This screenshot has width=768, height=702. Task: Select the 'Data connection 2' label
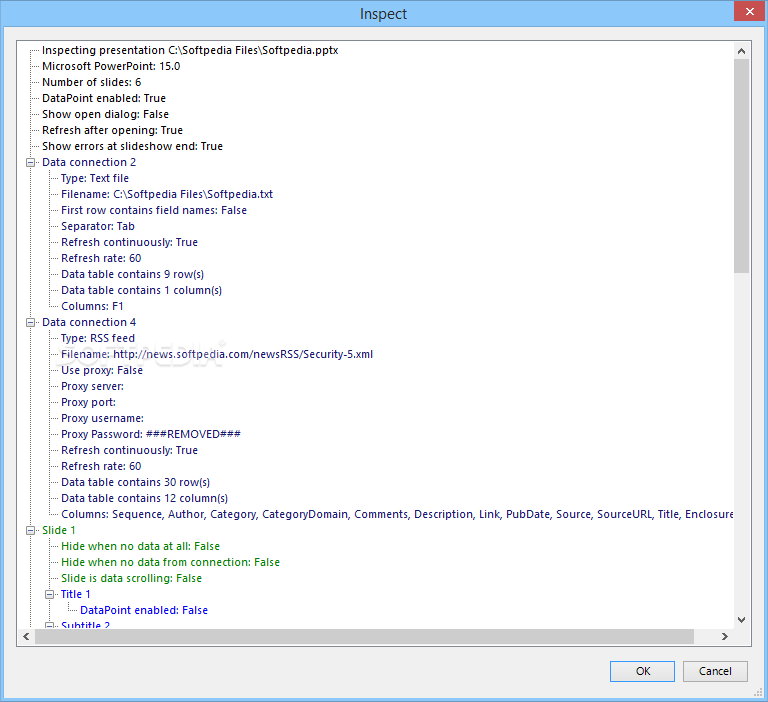tap(89, 163)
